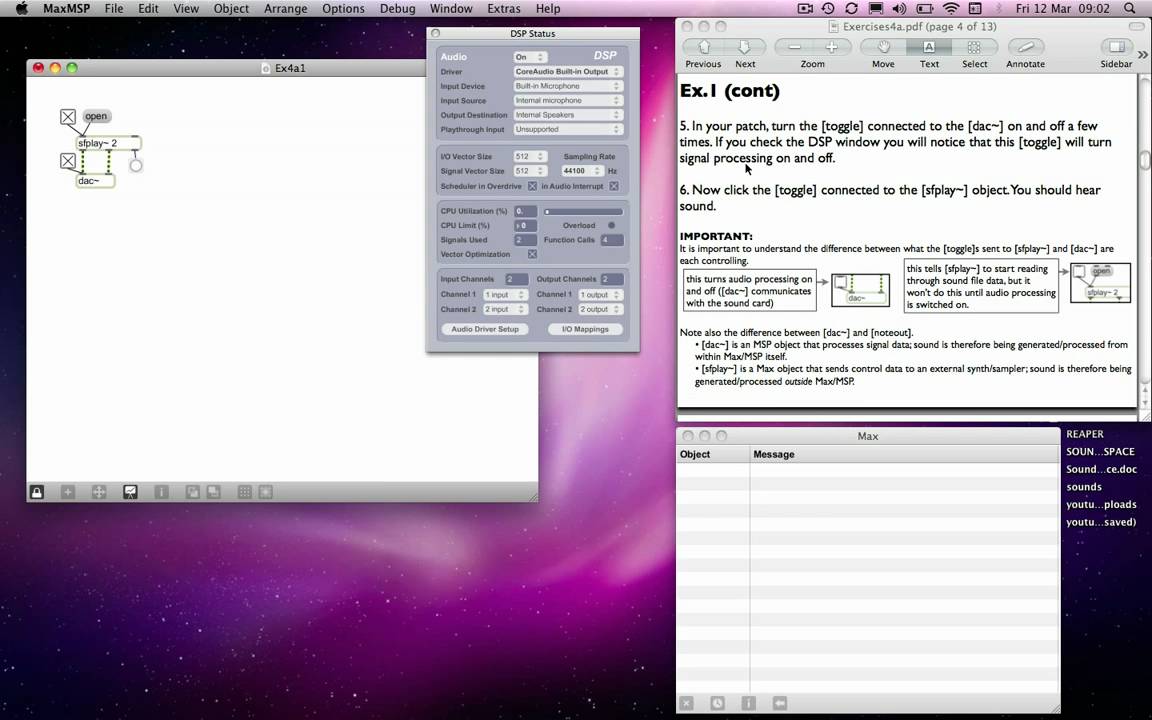Click the Annotate pencil tool
The height and width of the screenshot is (720, 1152).
1026,47
